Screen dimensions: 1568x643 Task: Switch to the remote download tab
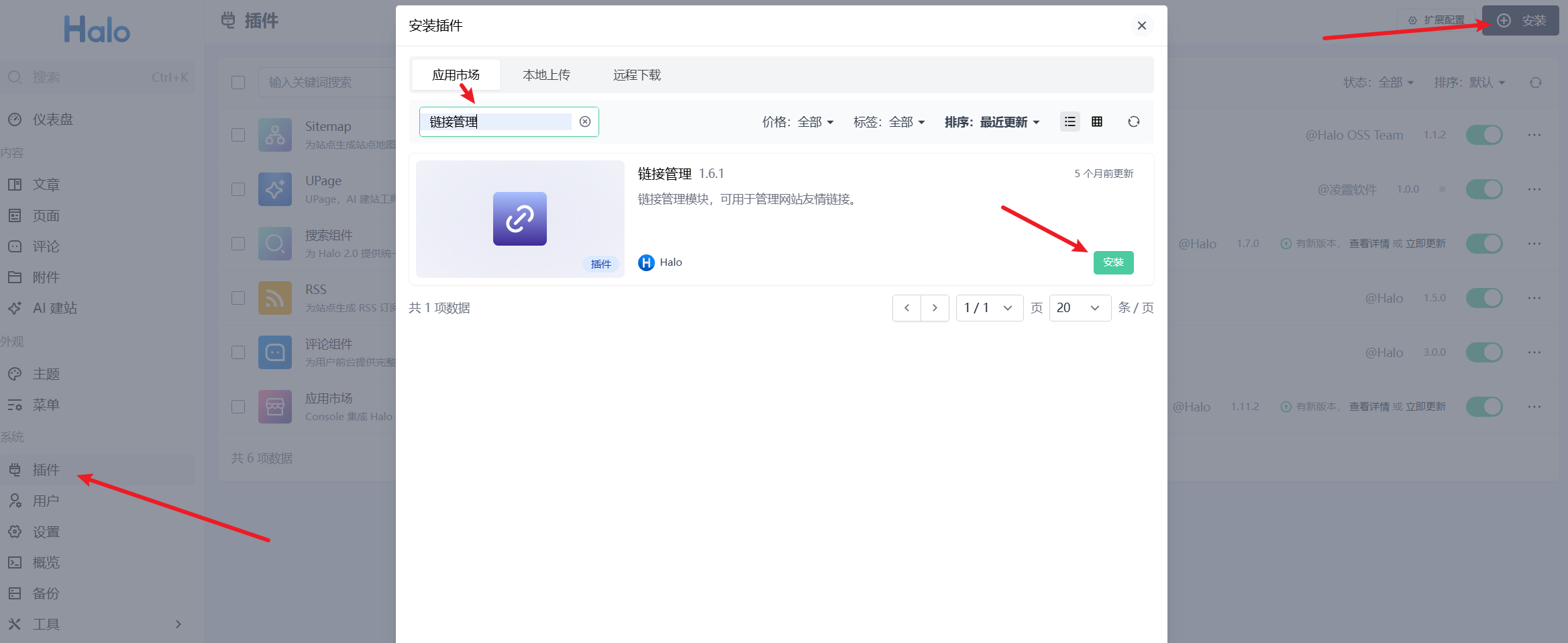click(x=637, y=75)
